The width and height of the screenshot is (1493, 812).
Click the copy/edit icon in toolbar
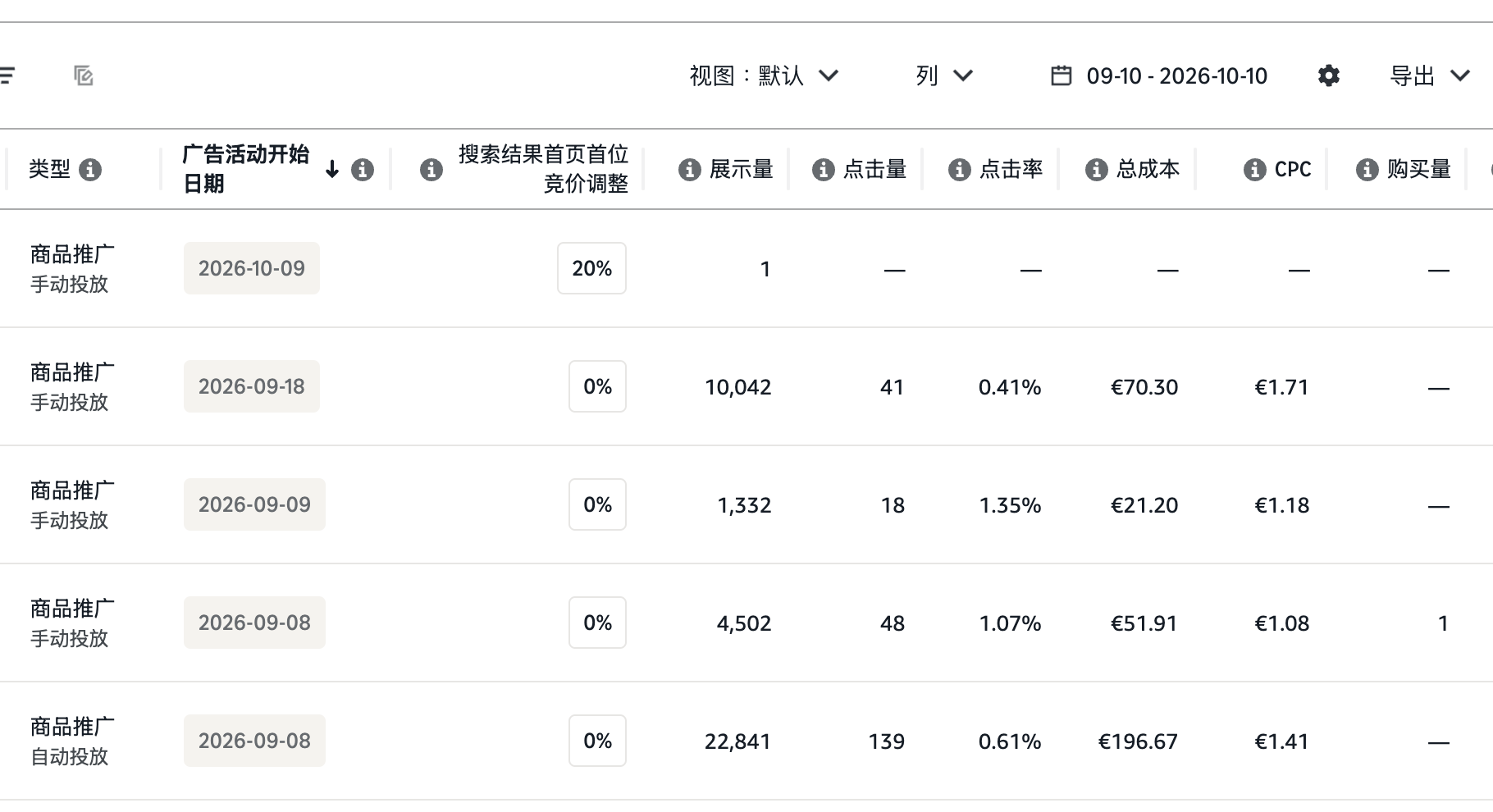84,76
